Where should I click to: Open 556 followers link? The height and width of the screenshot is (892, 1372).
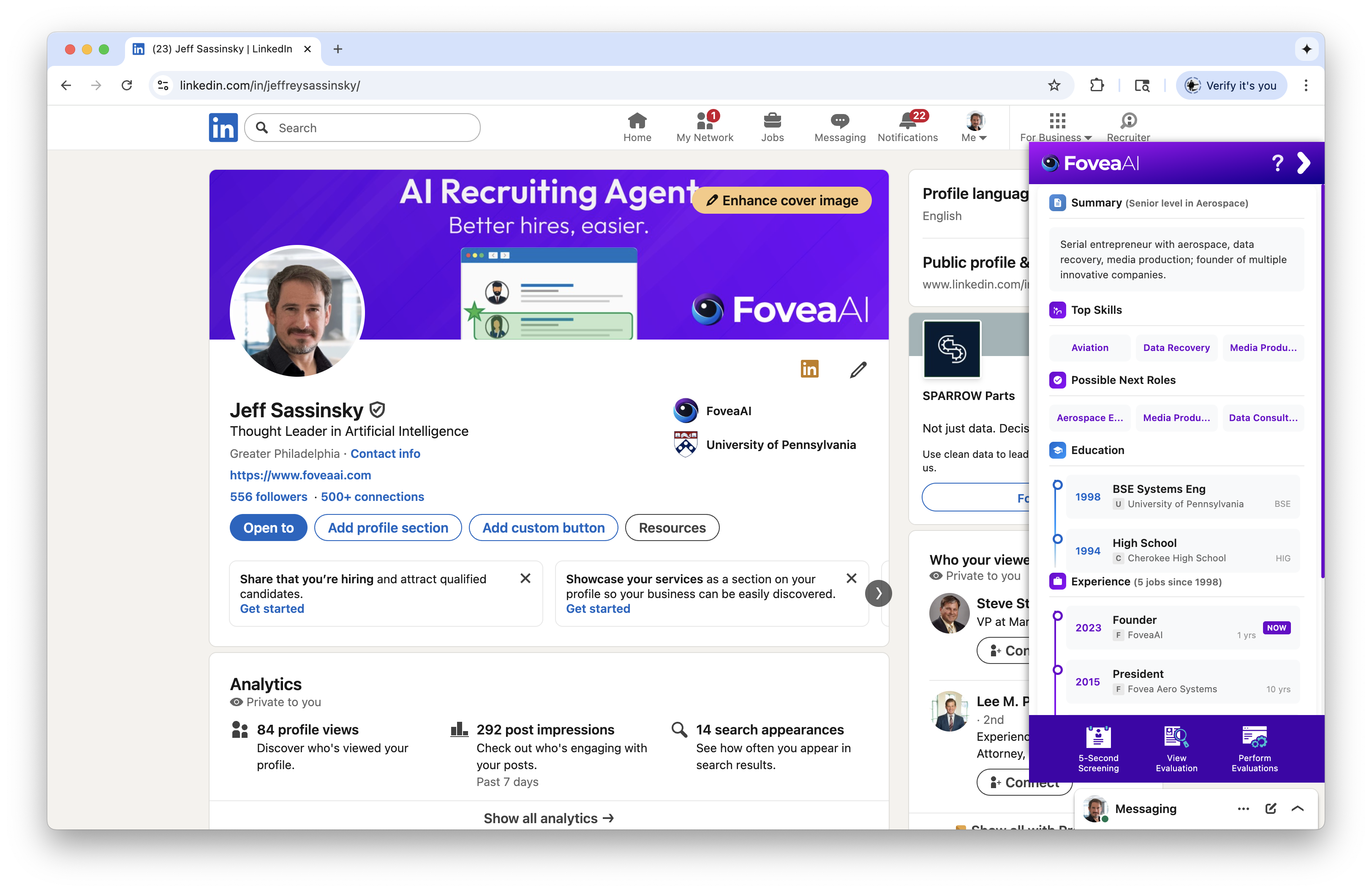pyautogui.click(x=268, y=497)
